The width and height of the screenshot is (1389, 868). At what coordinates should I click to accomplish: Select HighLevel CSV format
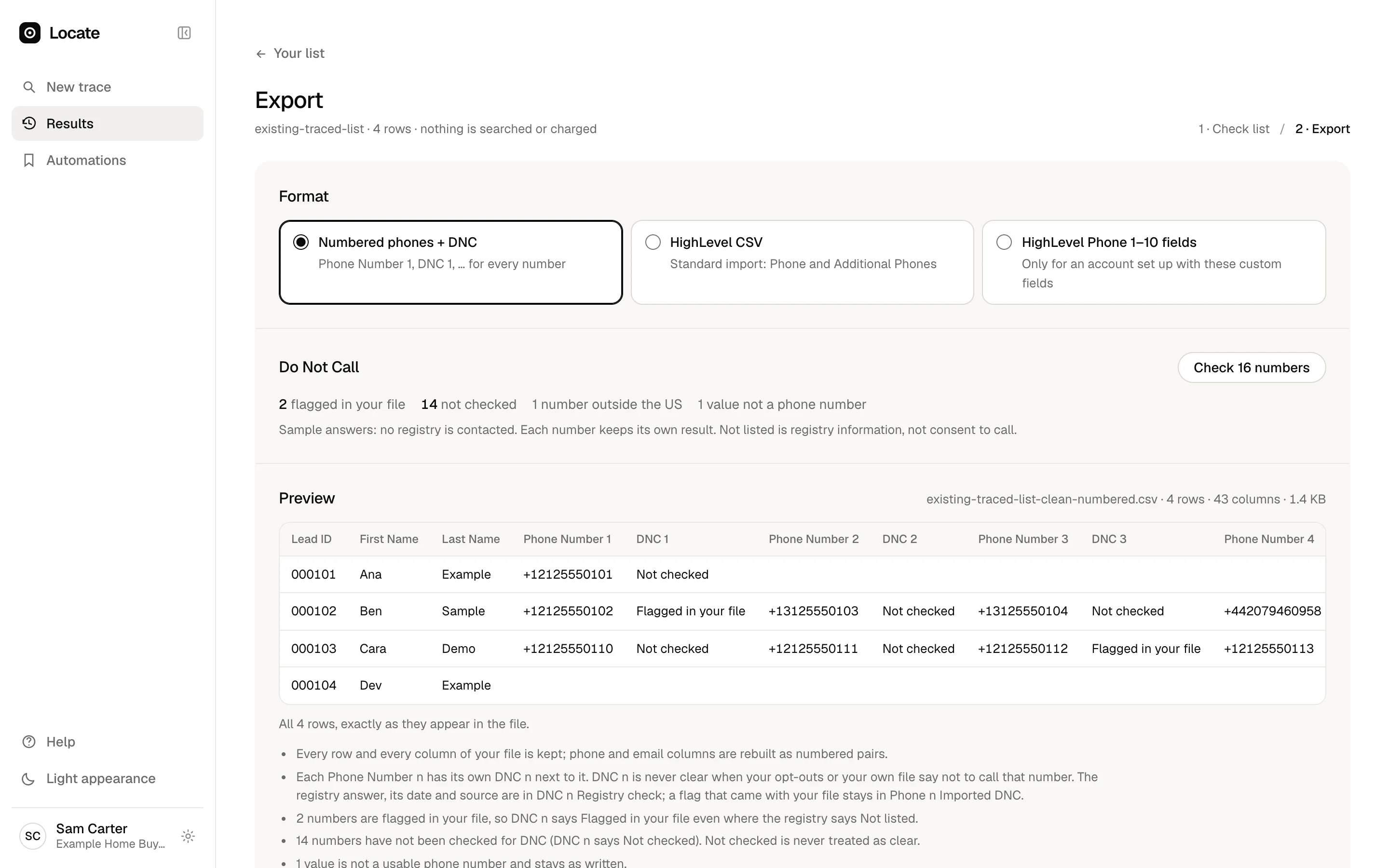802,262
